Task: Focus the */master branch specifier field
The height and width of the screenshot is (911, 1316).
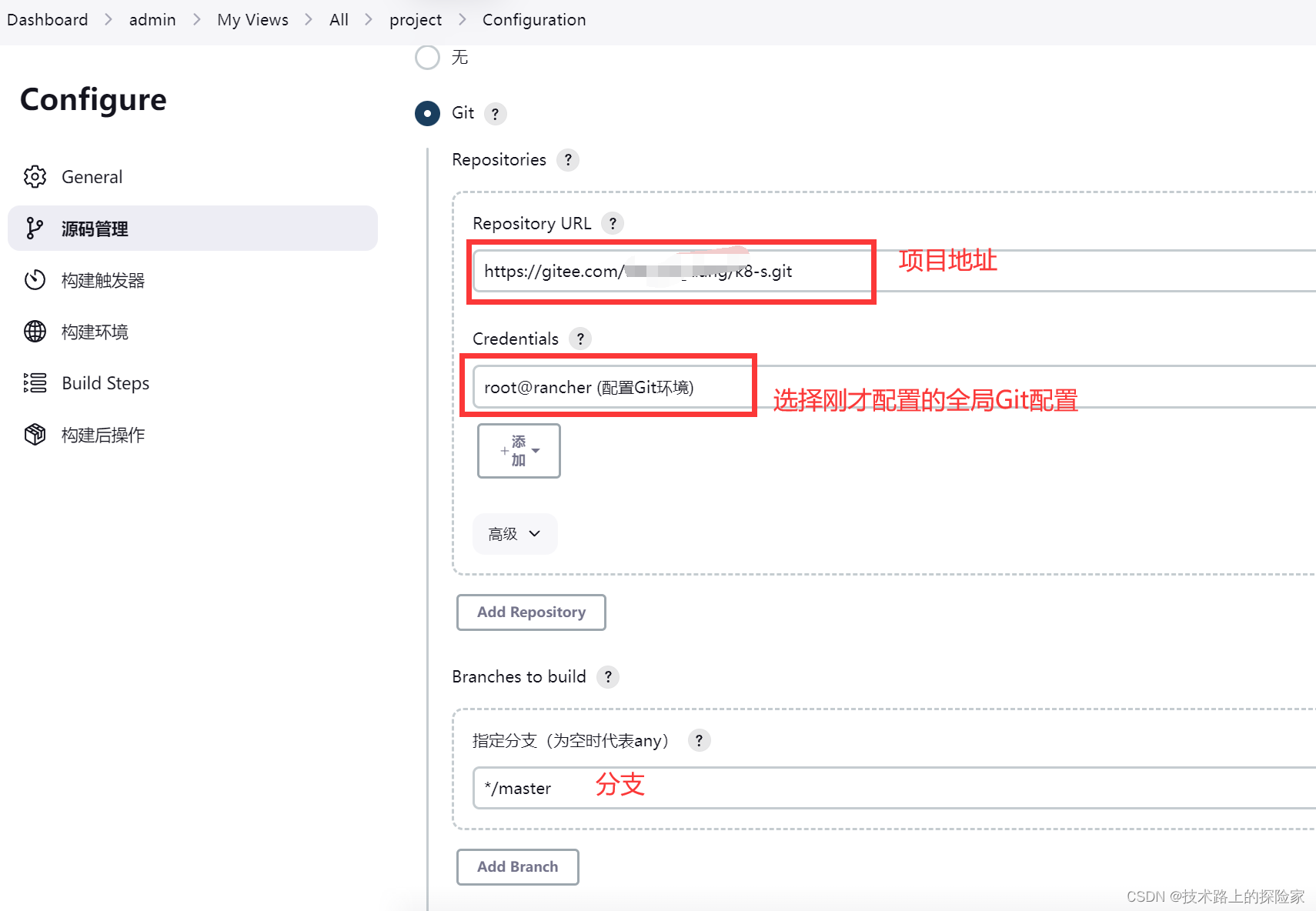Action: [x=894, y=788]
